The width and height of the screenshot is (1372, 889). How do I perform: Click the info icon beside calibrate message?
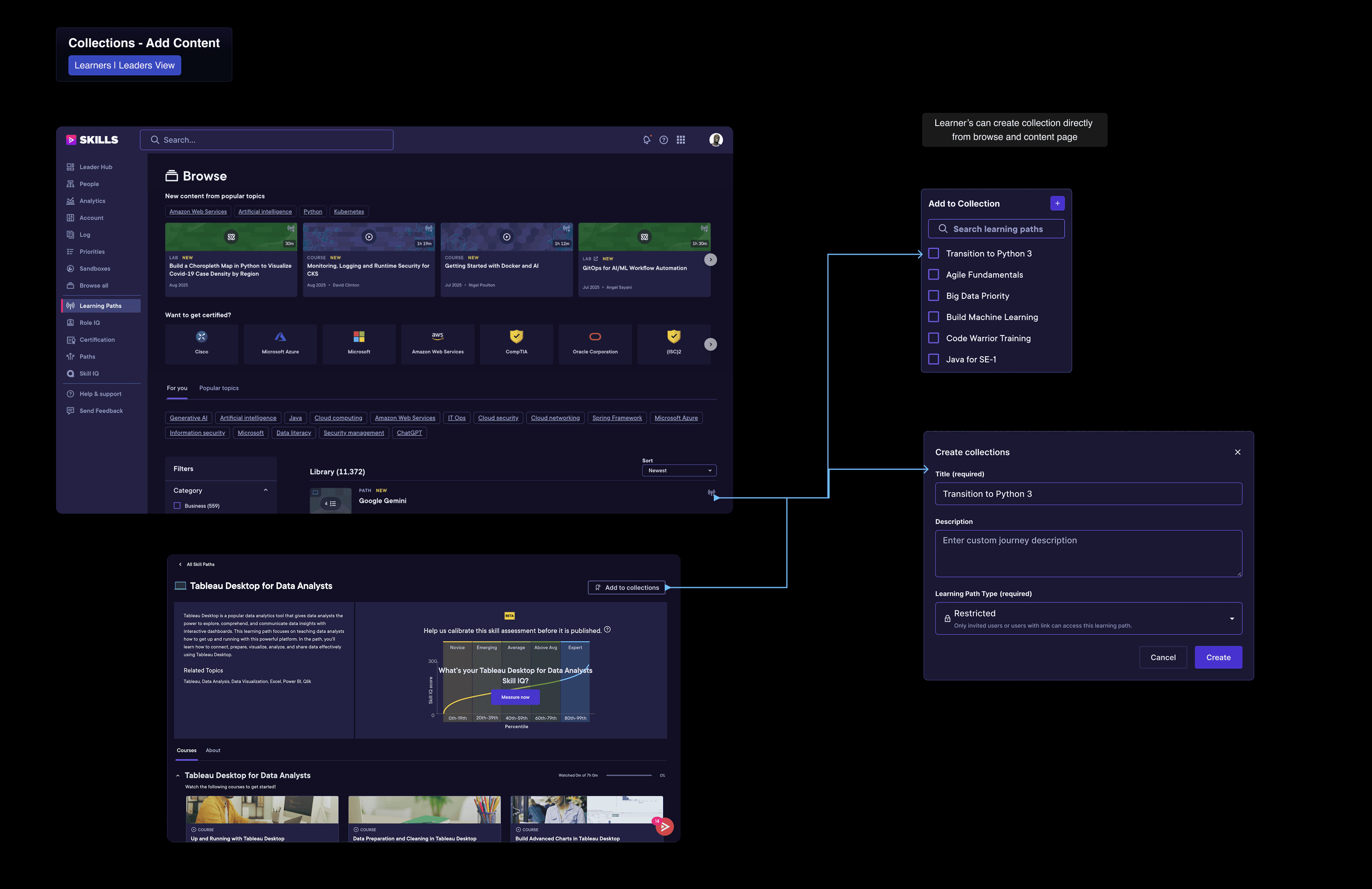point(607,630)
